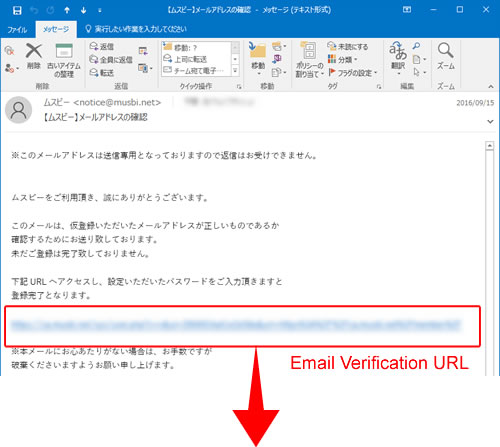
Task: Open クイック操作 dialog launcher
Action: 239,87
